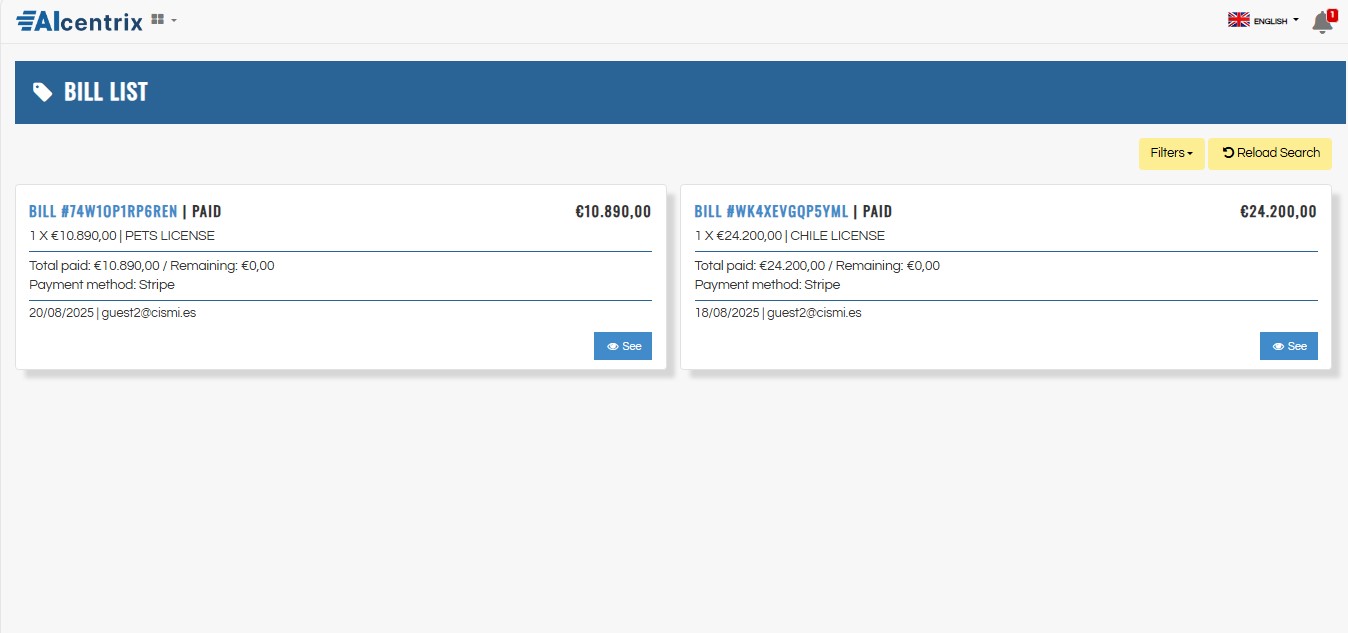This screenshot has width=1348, height=633.
Task: Open the apps grid icon menu
Action: [x=157, y=19]
